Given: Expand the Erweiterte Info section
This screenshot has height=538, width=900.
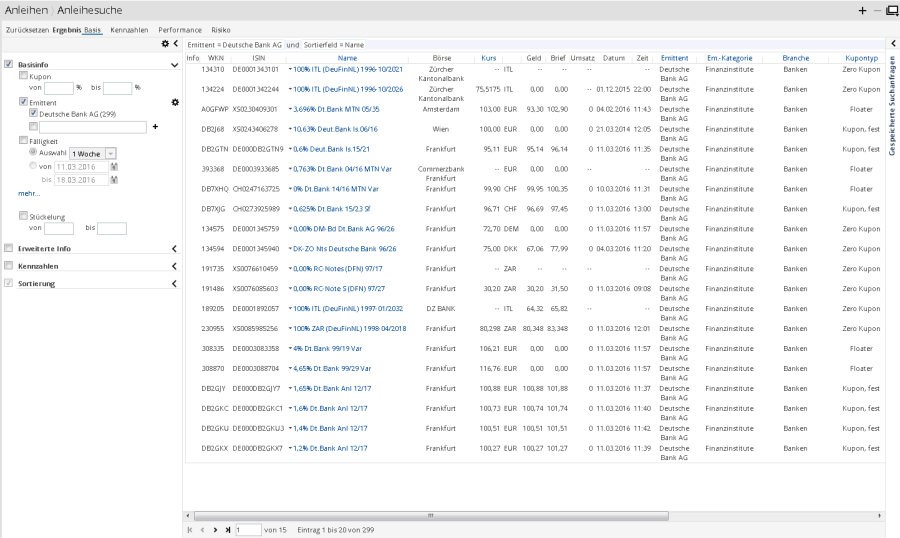Looking at the screenshot, I should (x=174, y=249).
